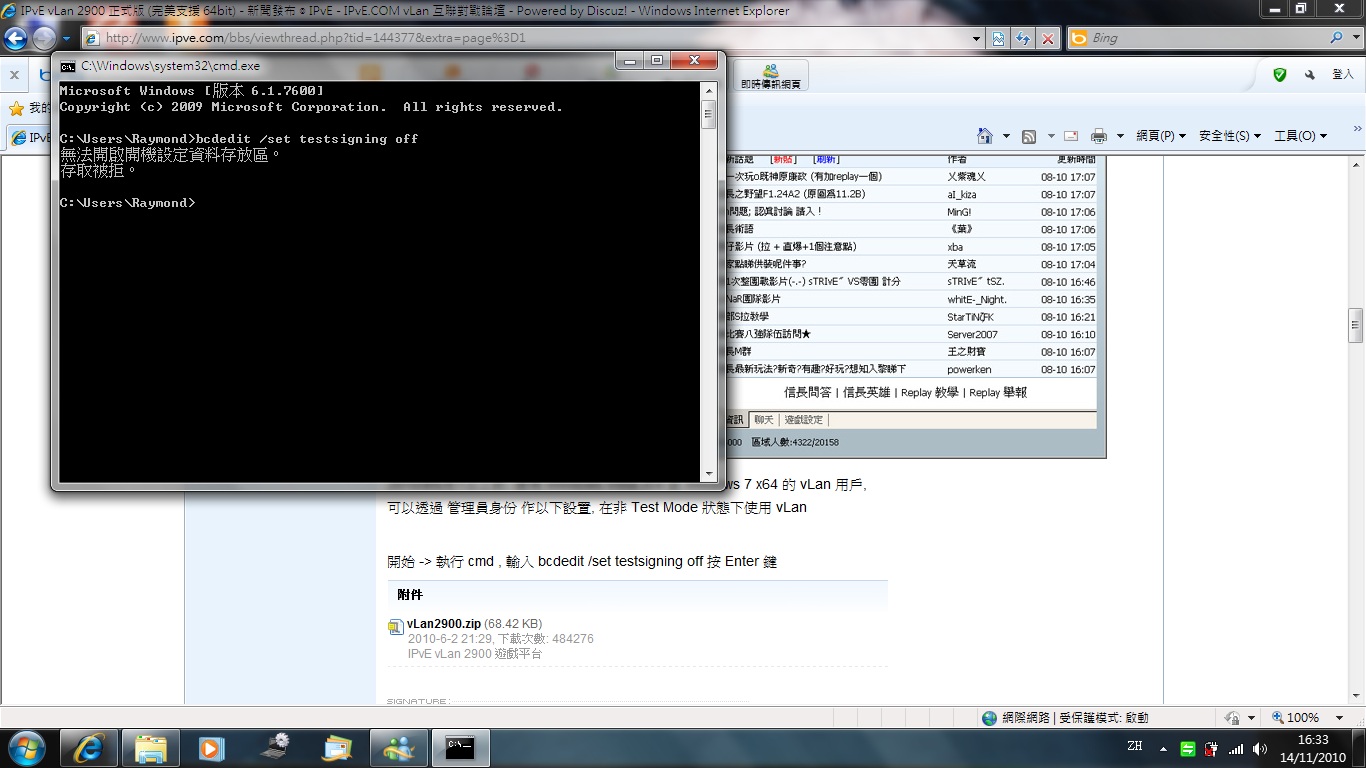Image resolution: width=1366 pixels, height=768 pixels.
Task: Expand the 網頁(P) Page dropdown menu
Action: point(1160,136)
